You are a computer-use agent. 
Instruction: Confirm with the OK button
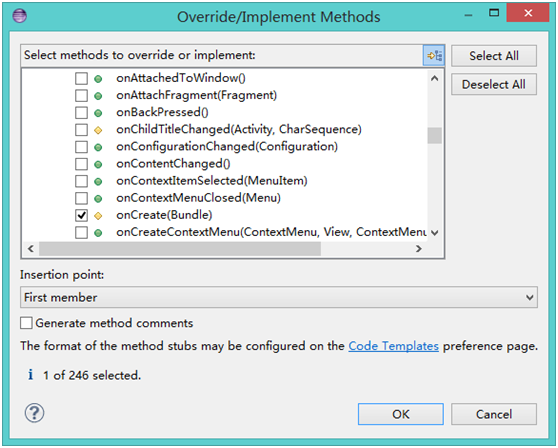tap(401, 414)
